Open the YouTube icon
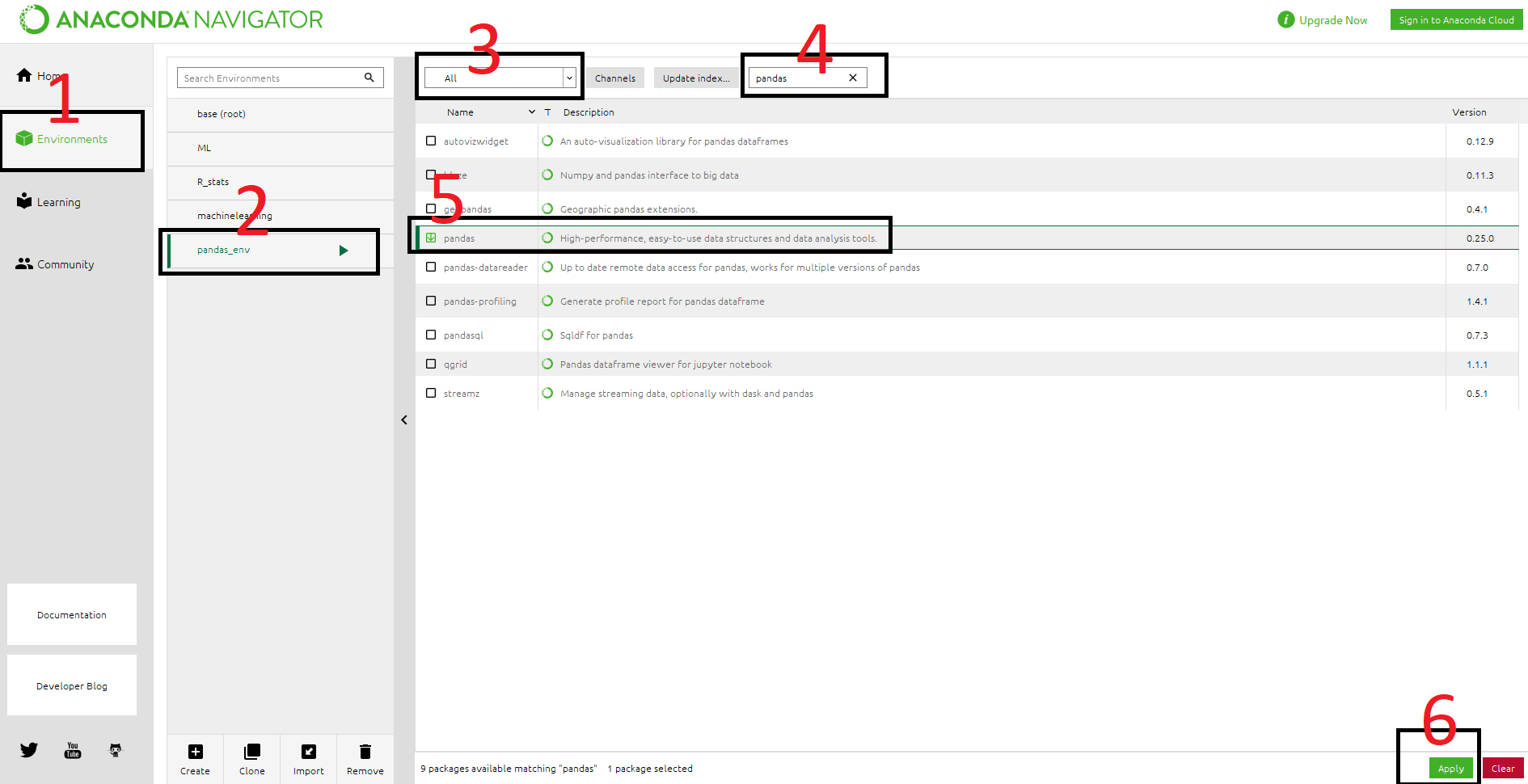The image size is (1528, 784). pyautogui.click(x=73, y=750)
